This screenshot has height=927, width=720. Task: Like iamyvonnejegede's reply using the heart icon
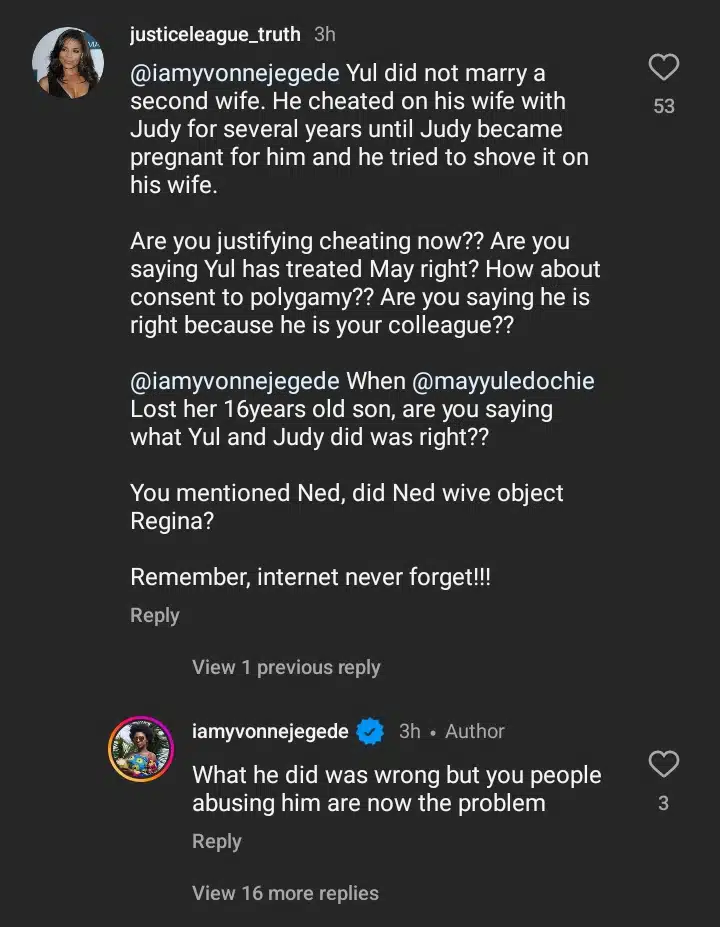click(x=663, y=764)
